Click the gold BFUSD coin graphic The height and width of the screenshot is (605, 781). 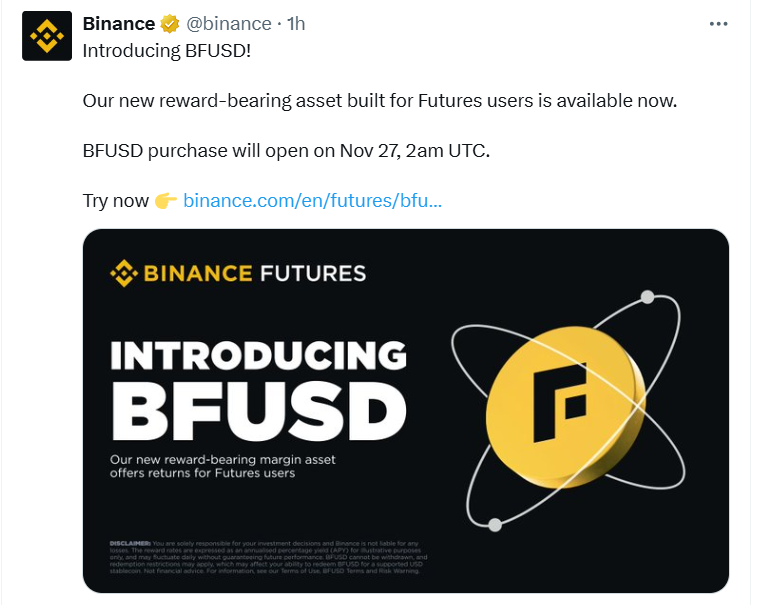coord(566,406)
